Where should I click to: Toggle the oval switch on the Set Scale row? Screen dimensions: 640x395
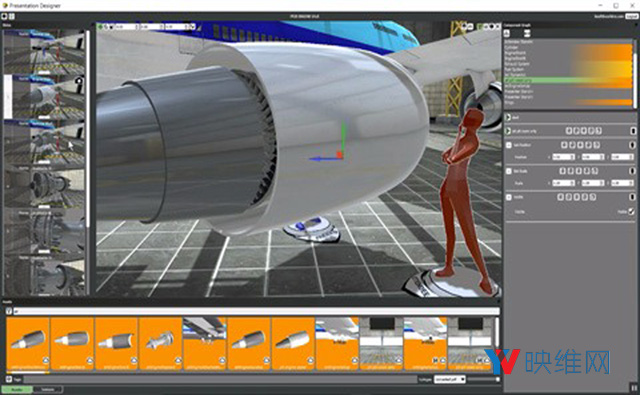point(632,171)
